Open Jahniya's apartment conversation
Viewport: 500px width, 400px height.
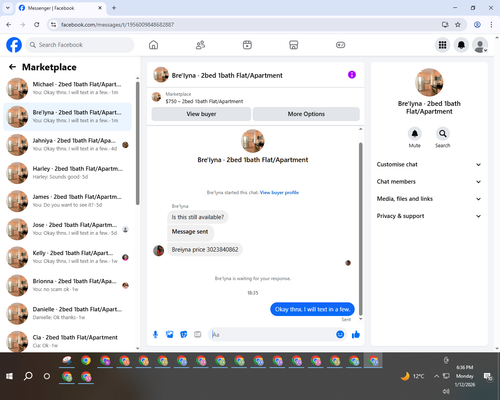[68, 145]
